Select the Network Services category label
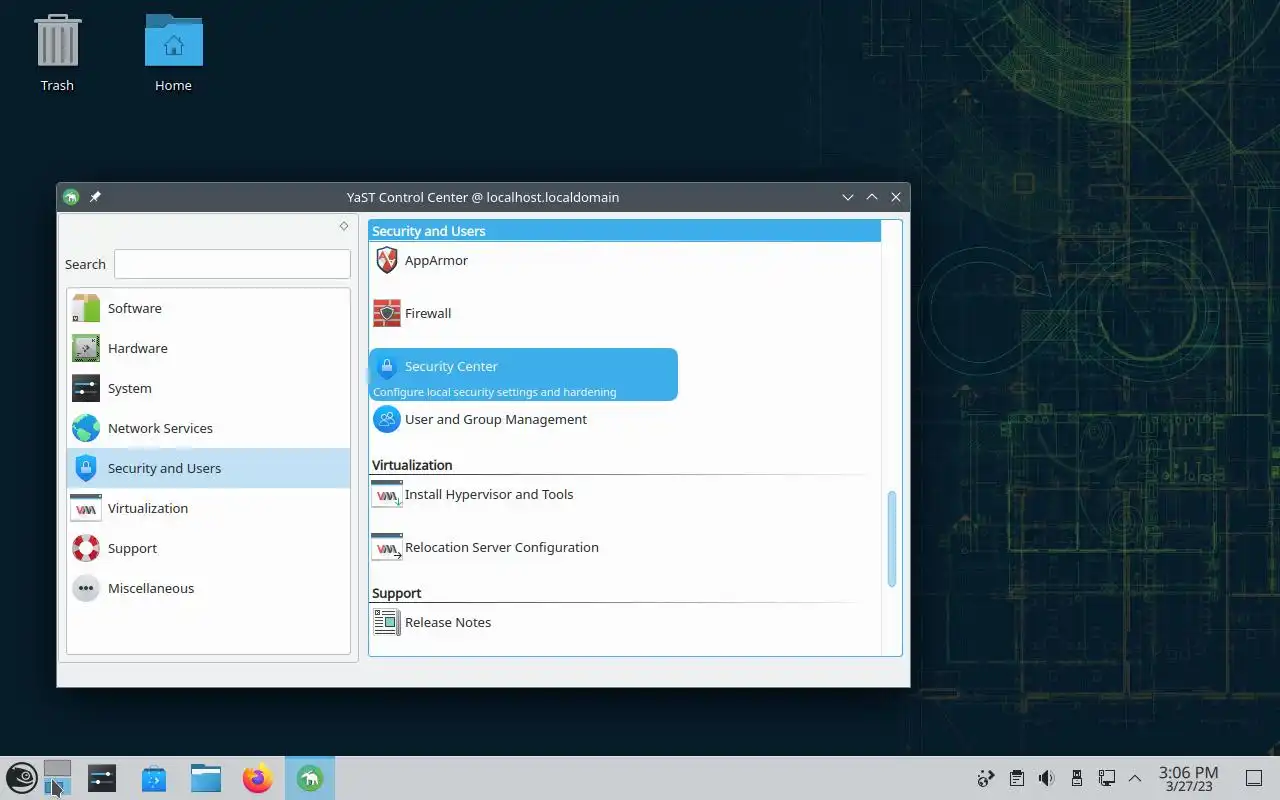The width and height of the screenshot is (1280, 800). pyautogui.click(x=160, y=428)
